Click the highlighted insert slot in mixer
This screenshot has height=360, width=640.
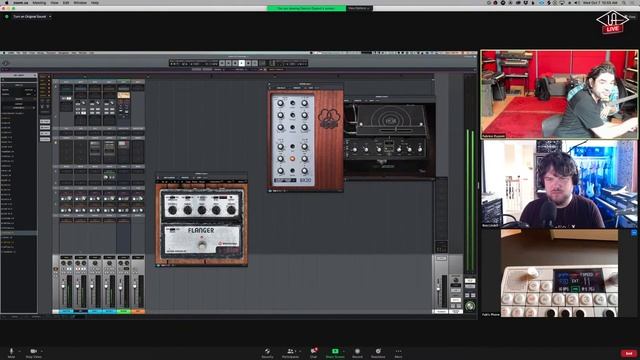coord(124,95)
